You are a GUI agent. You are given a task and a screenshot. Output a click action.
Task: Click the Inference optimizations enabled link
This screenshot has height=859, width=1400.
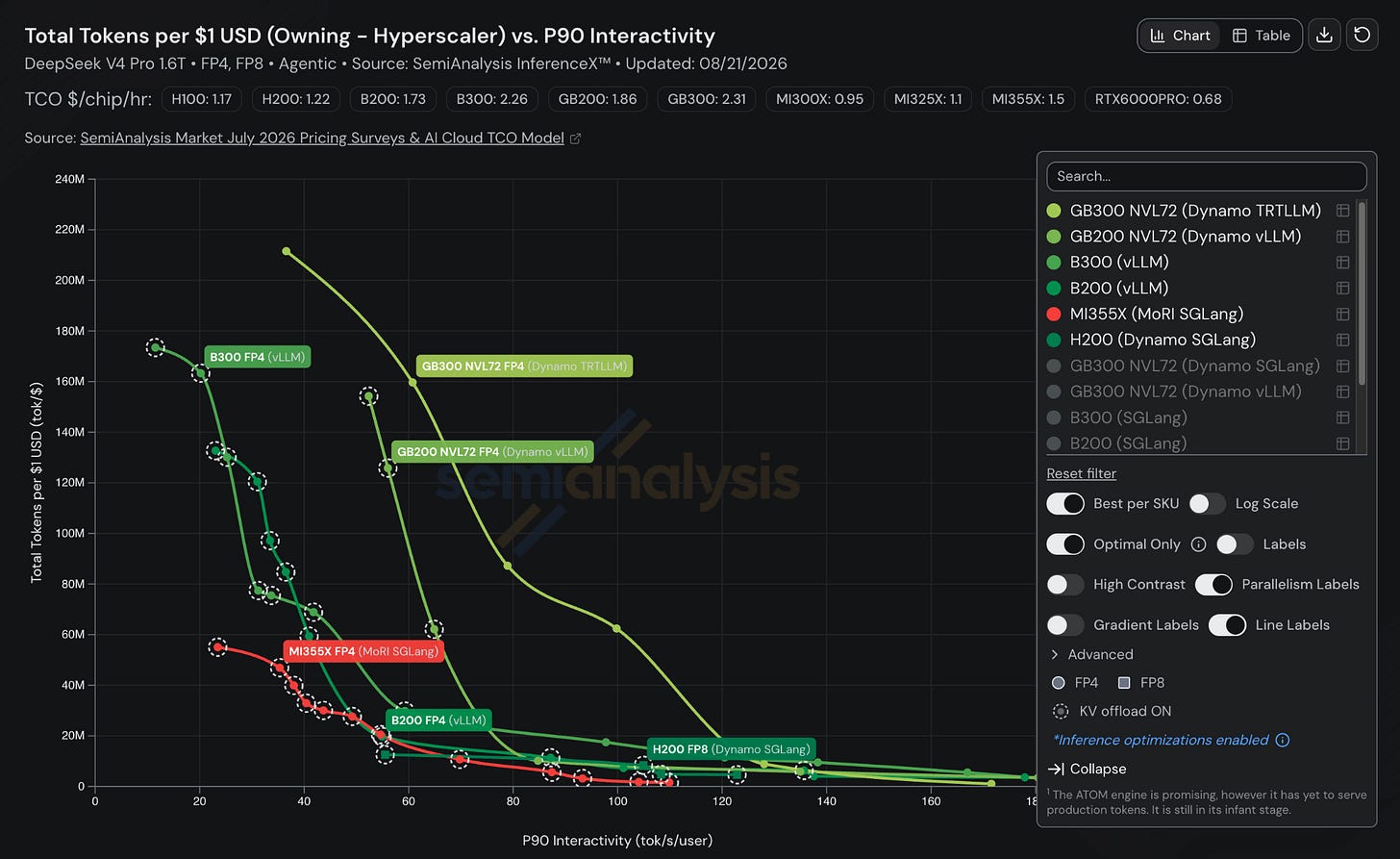point(1162,740)
